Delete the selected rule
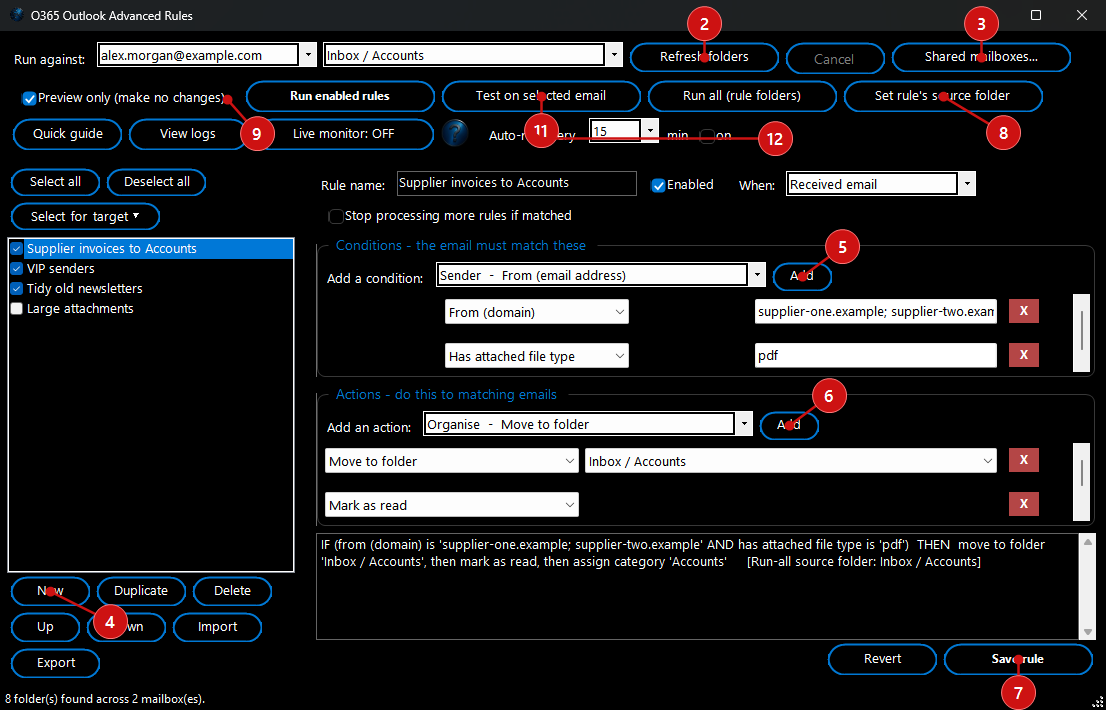This screenshot has height=710, width=1106. pyautogui.click(x=232, y=591)
